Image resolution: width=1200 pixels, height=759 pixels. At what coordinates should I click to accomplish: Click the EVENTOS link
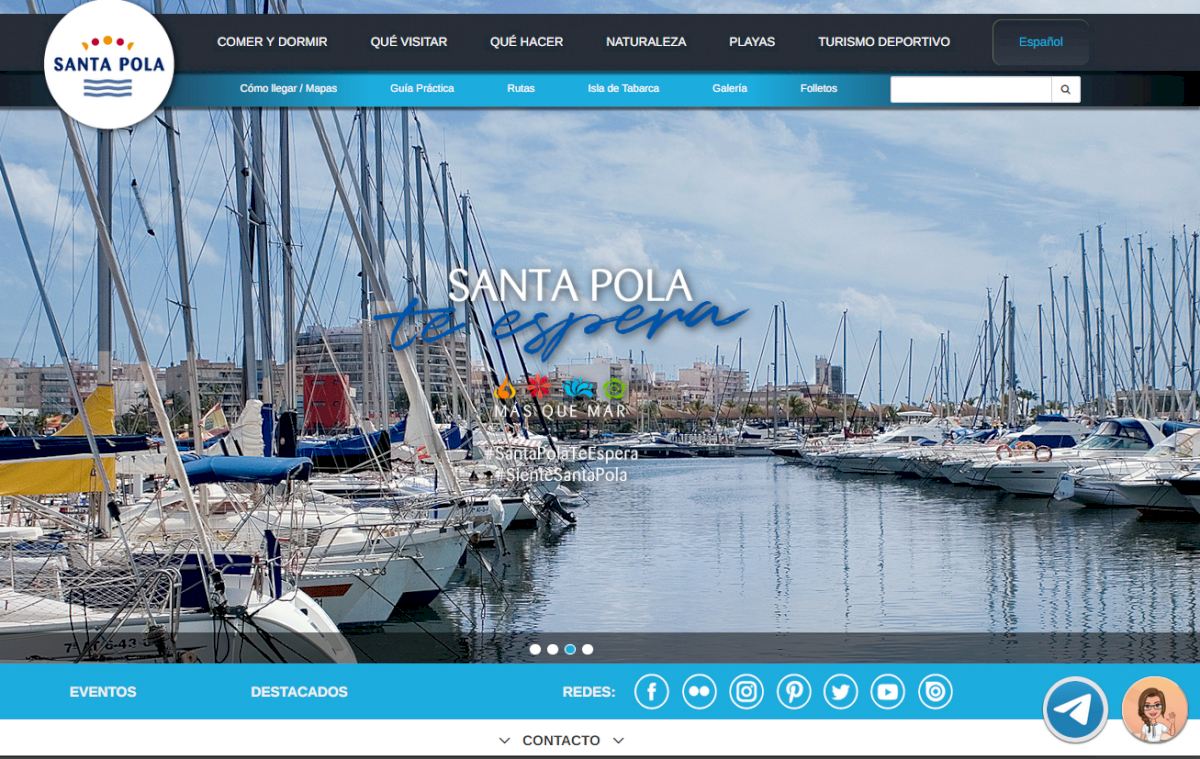pos(103,691)
